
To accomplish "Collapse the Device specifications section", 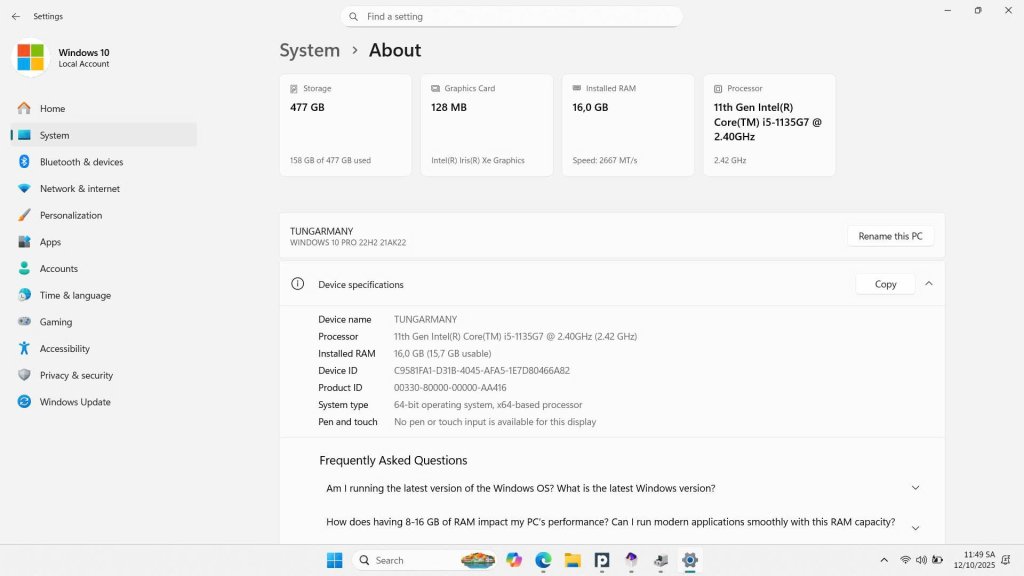I will pyautogui.click(x=928, y=284).
